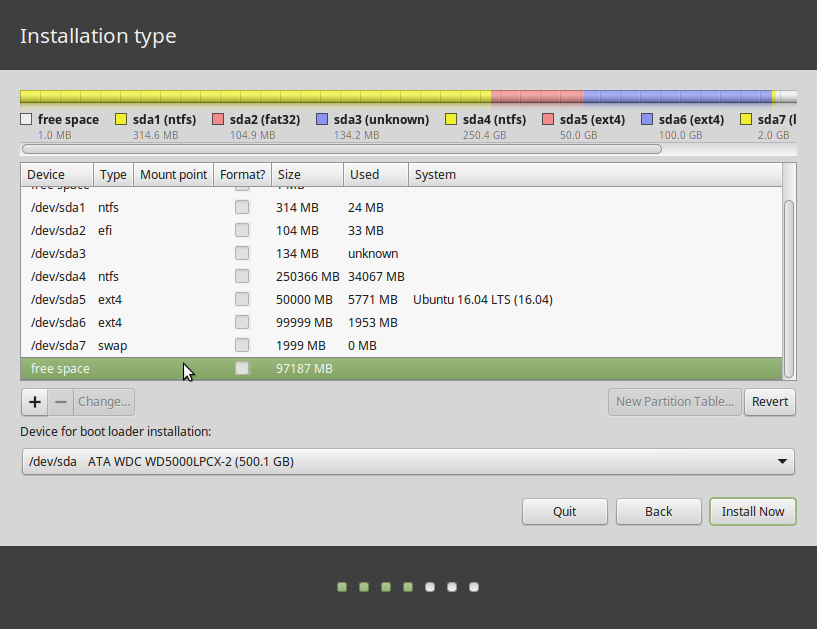Click the blue sda6 (ext4) legend swatch
817x629 pixels.
[647, 120]
